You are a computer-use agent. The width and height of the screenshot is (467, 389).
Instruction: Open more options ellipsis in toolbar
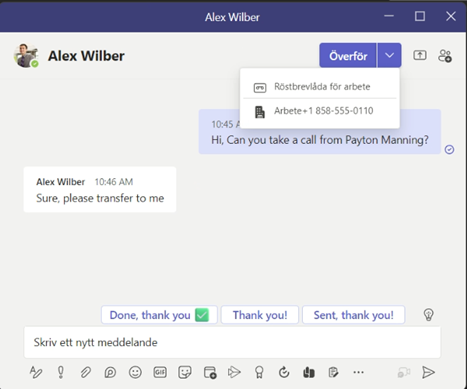coord(358,372)
